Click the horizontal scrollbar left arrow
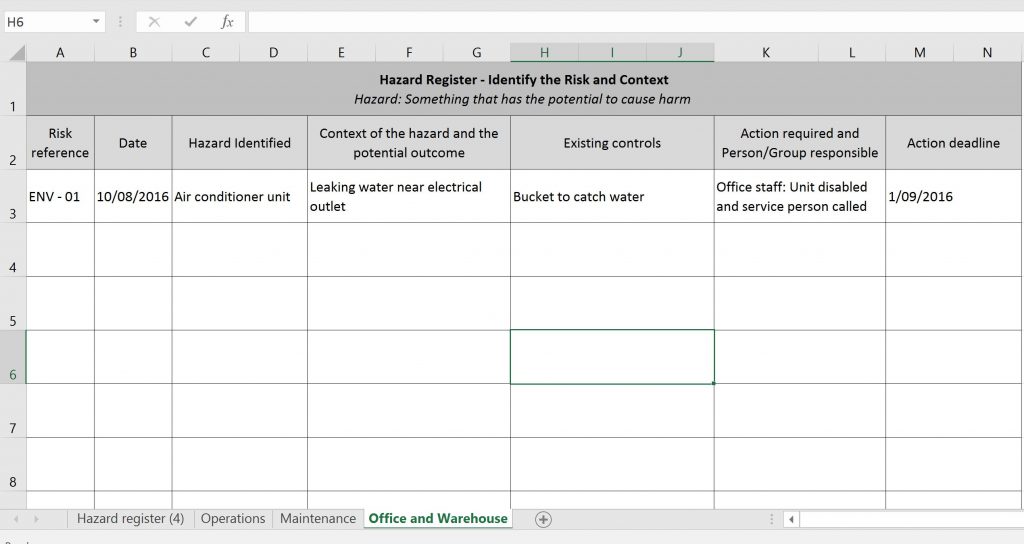This screenshot has height=544, width=1024. 791,519
